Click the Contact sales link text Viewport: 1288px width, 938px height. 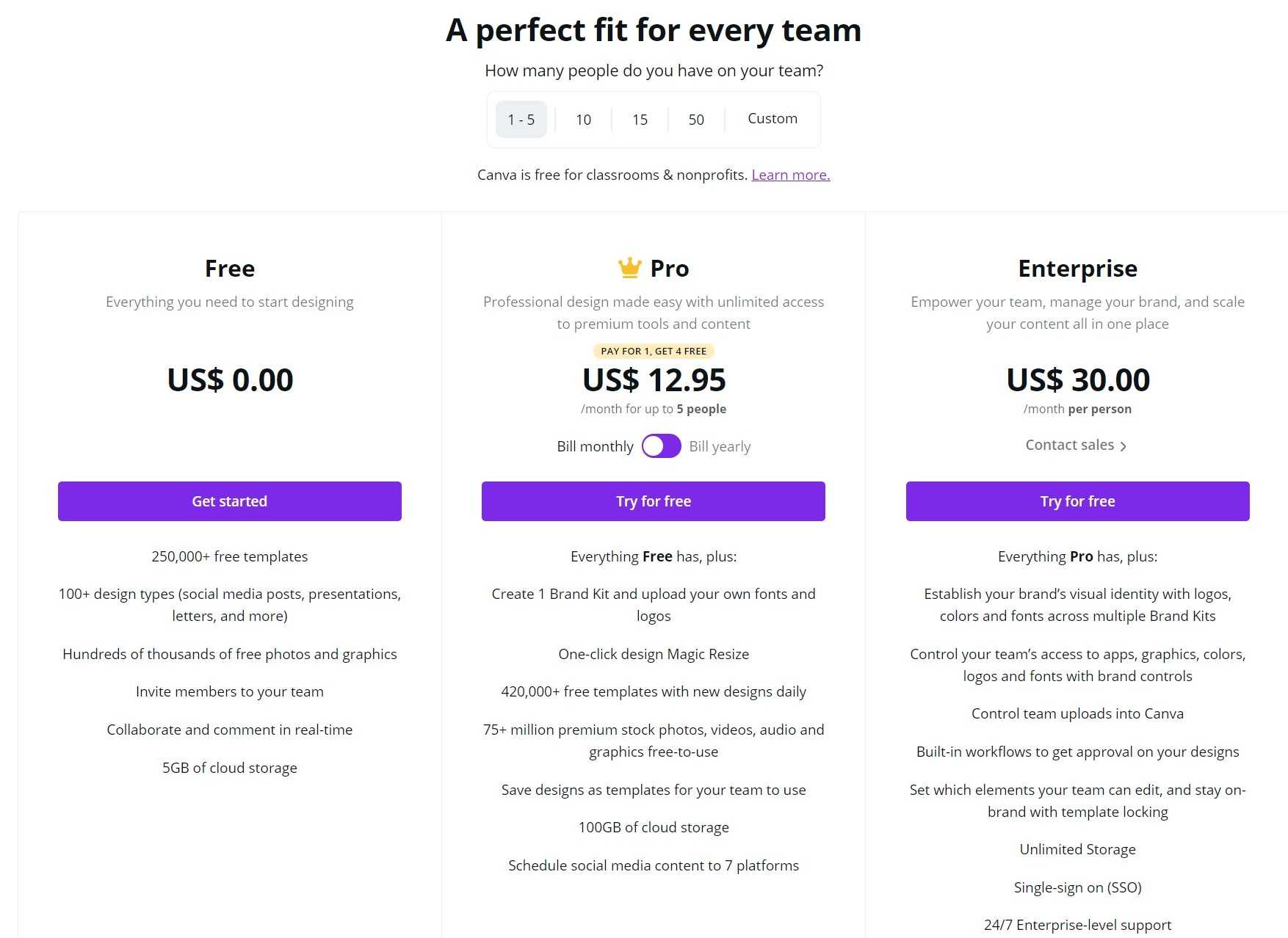point(1069,445)
